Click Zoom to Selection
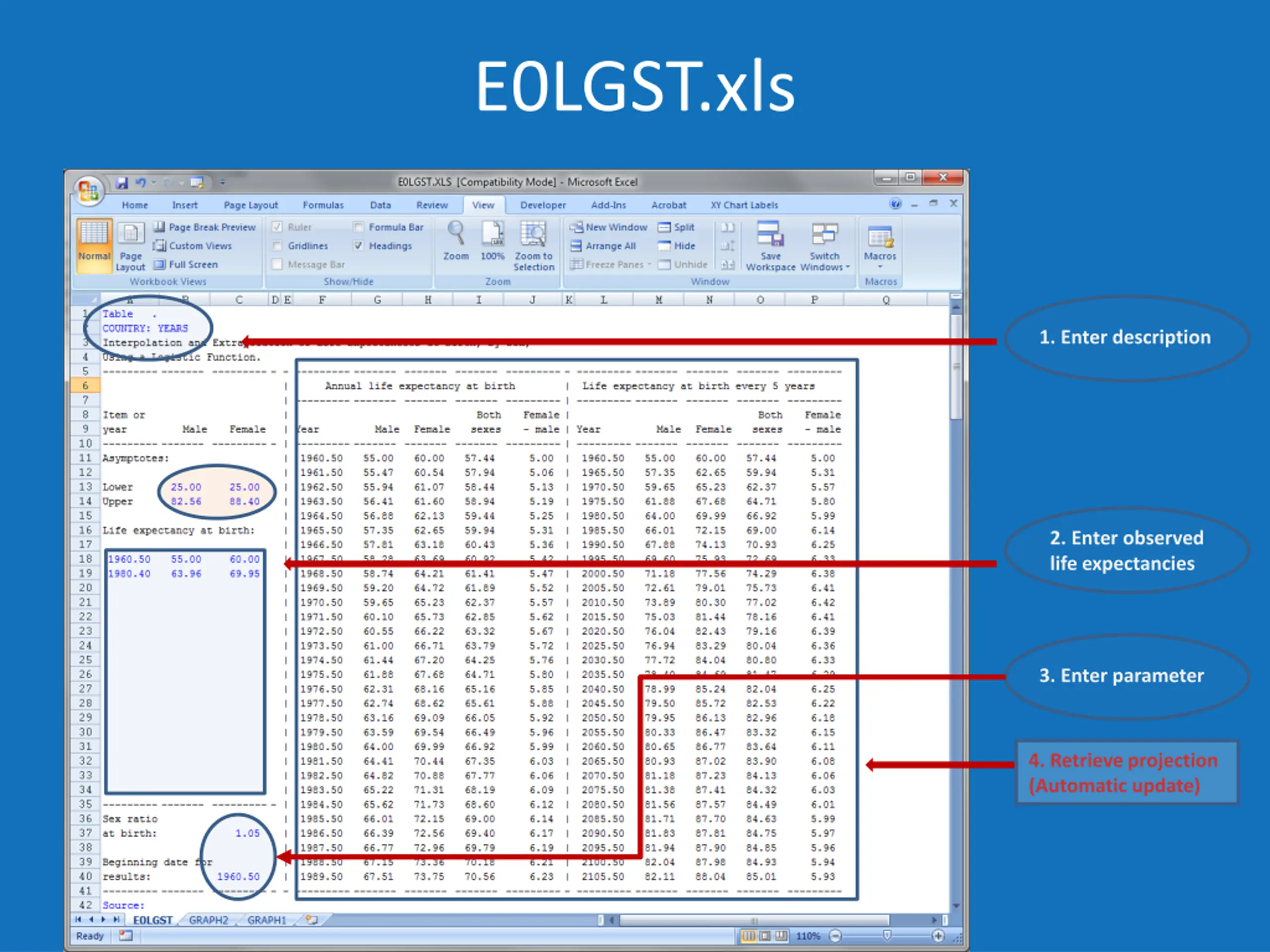Viewport: 1270px width, 952px height. (534, 245)
